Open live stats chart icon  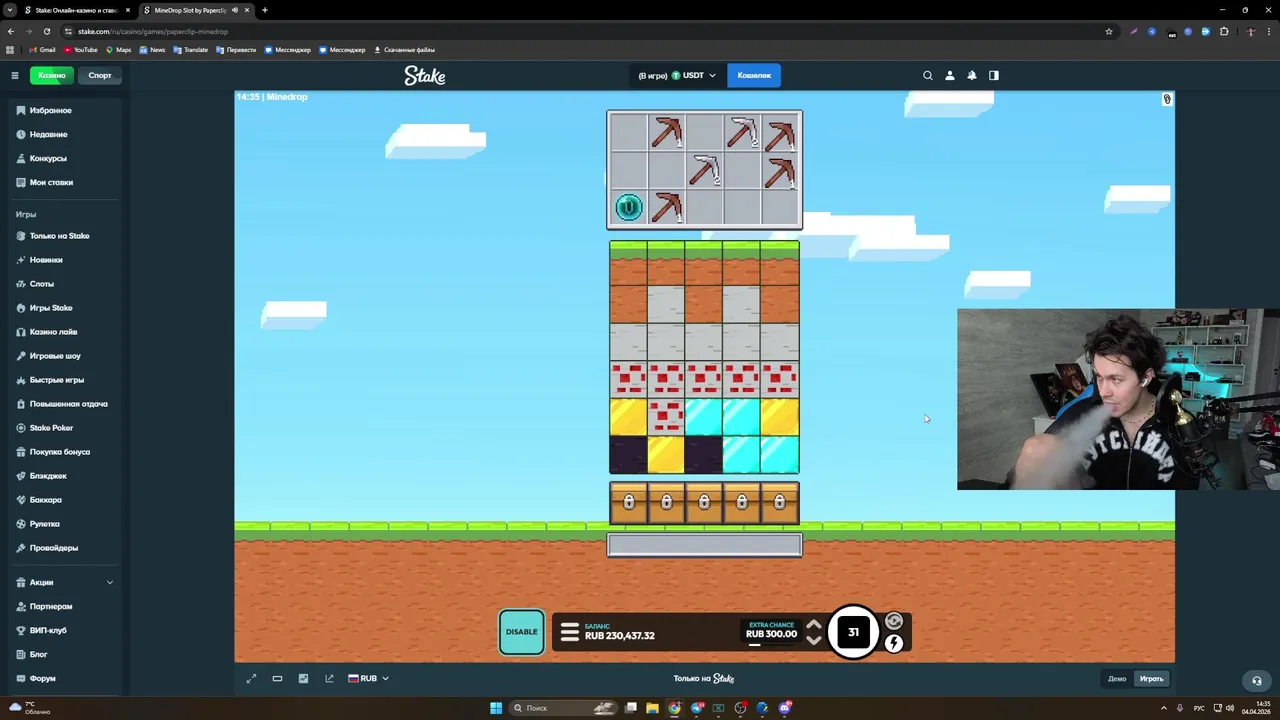click(303, 678)
